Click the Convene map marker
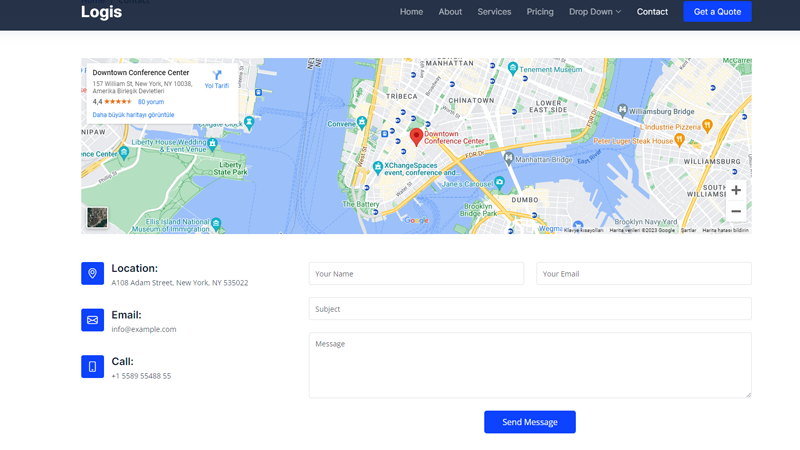Viewport: 800px width, 450px height. [x=362, y=122]
